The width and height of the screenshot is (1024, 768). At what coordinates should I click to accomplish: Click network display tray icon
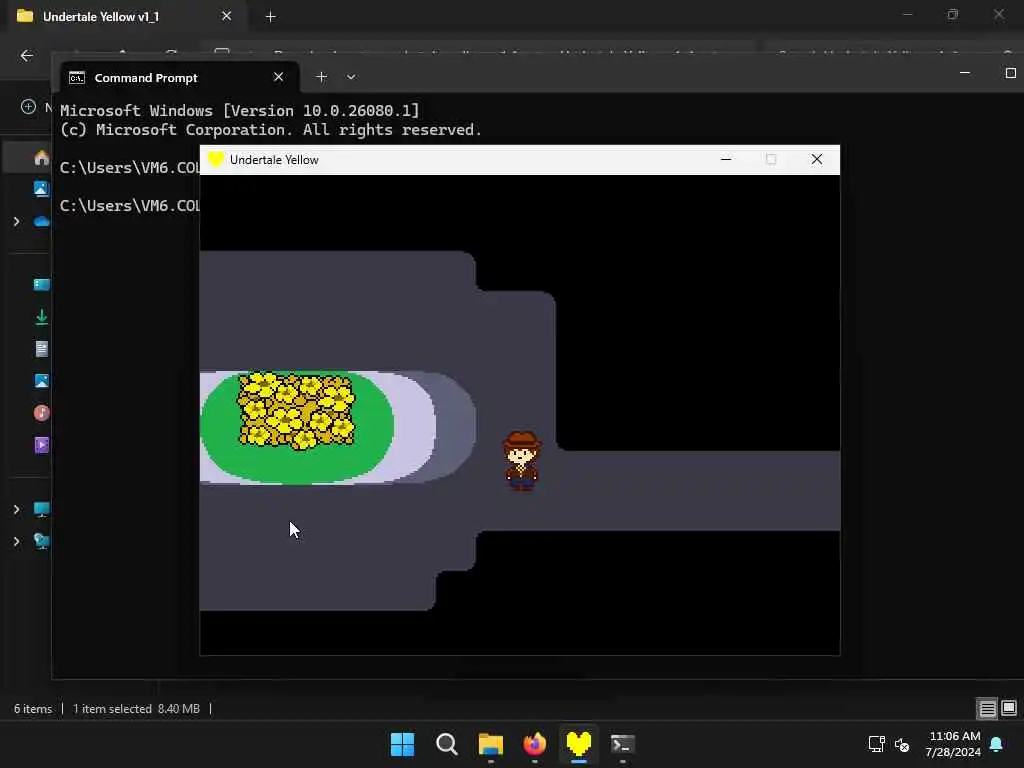876,744
